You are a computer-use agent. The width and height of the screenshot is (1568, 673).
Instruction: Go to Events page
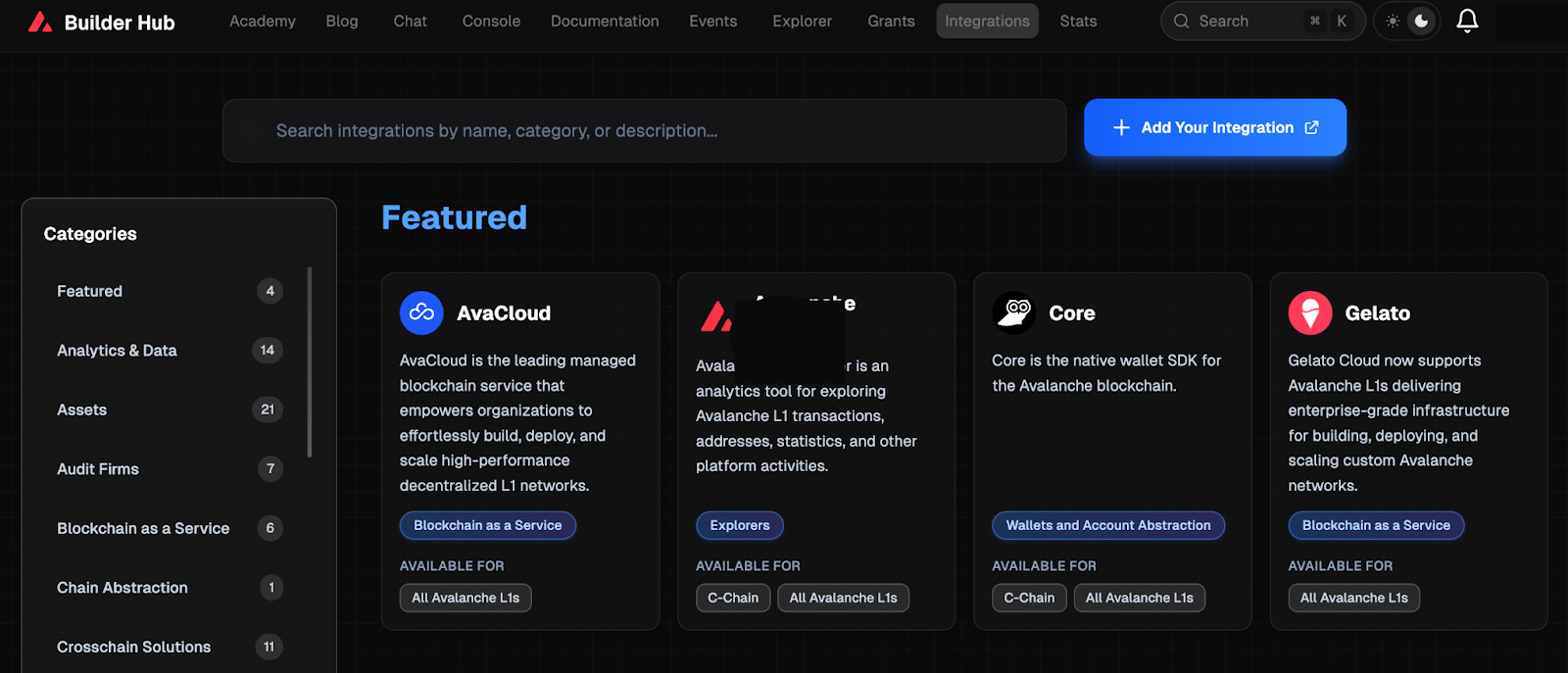point(712,21)
